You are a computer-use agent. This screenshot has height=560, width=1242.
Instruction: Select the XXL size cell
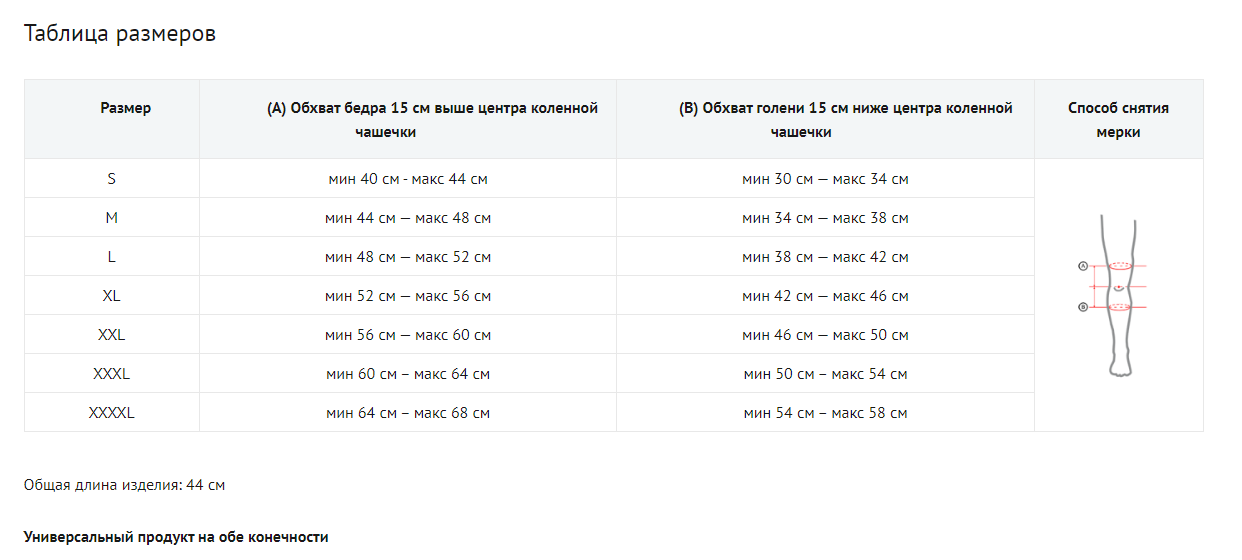pos(112,335)
